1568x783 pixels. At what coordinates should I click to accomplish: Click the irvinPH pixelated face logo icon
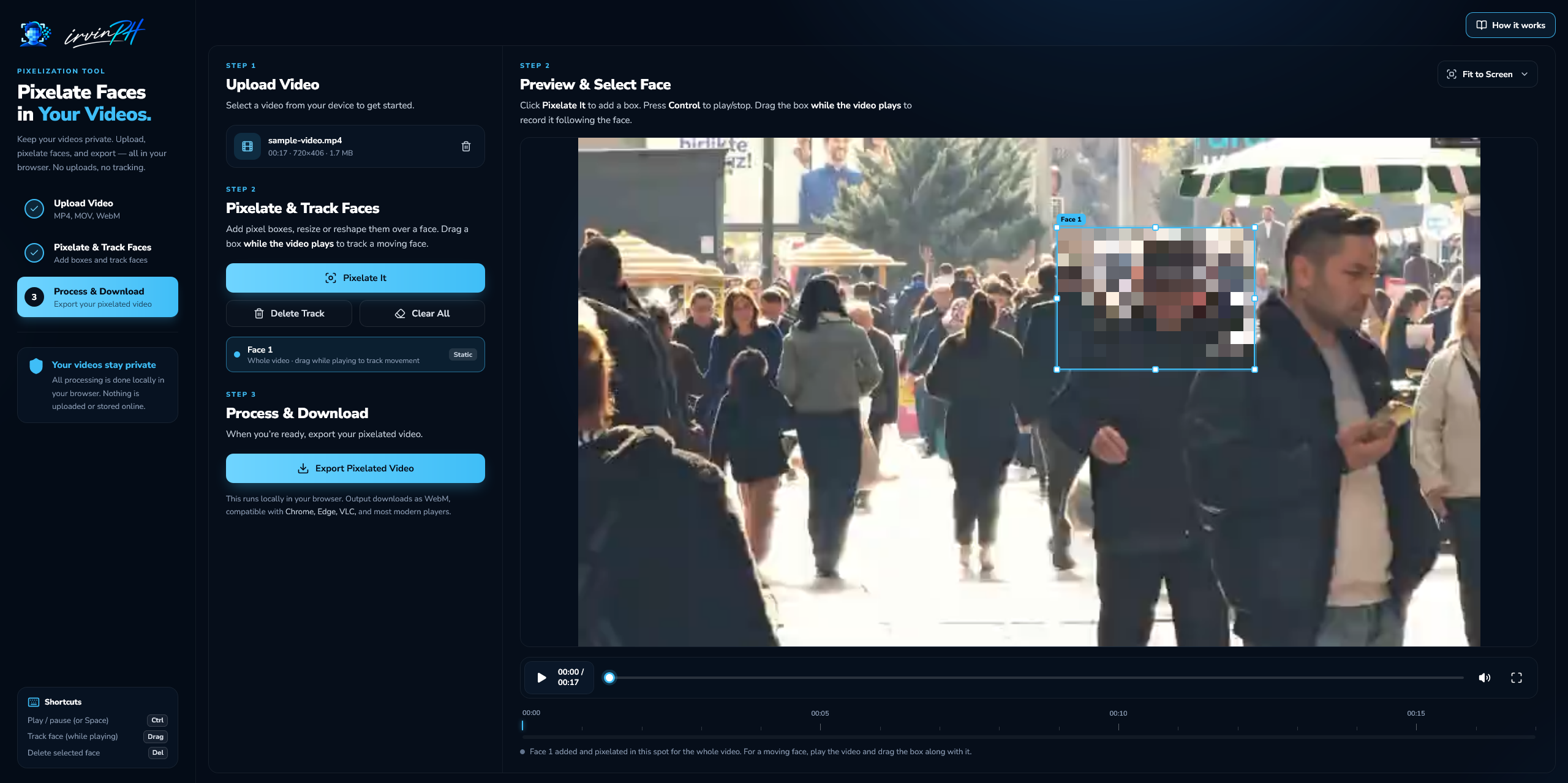[35, 34]
